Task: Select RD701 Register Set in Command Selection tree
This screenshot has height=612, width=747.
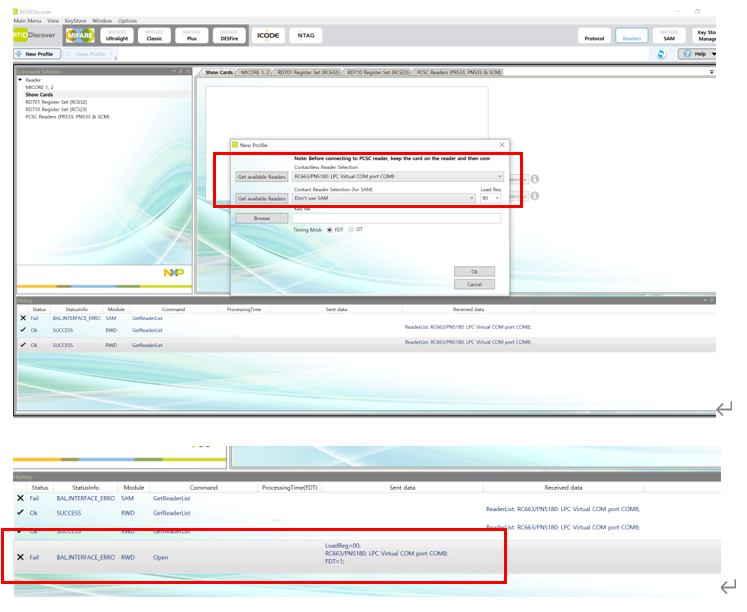Action: pos(56,102)
